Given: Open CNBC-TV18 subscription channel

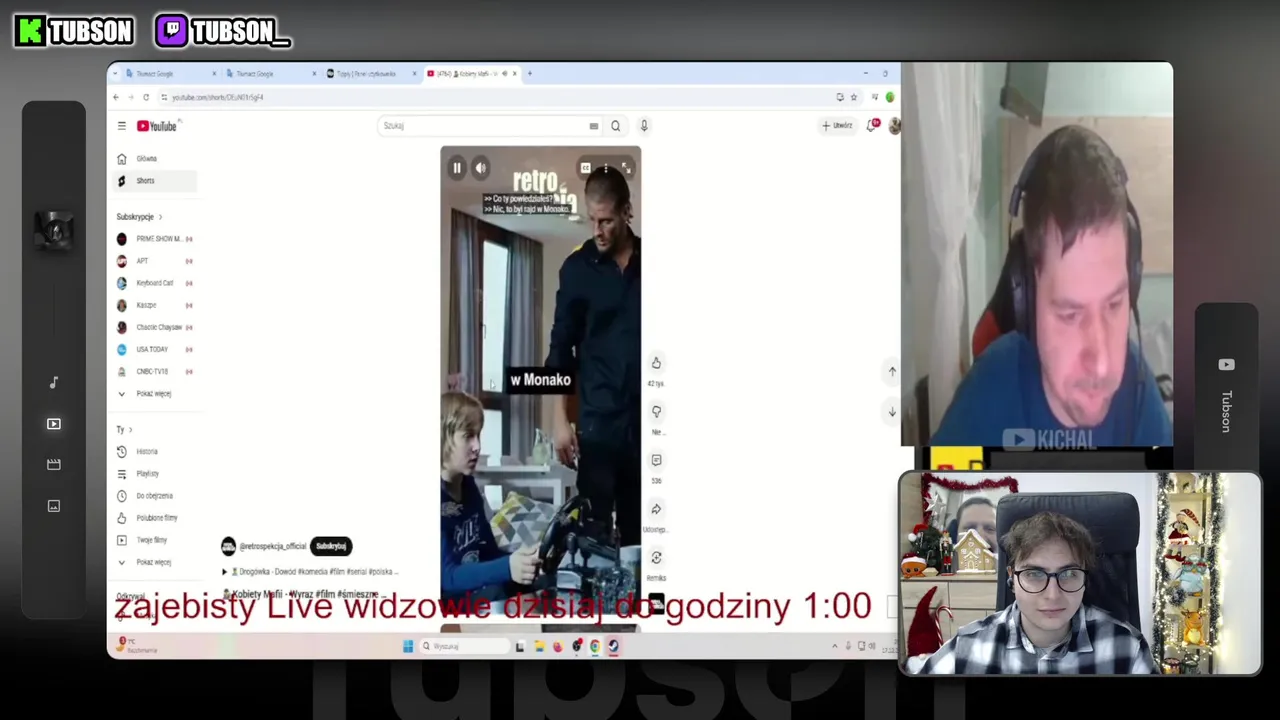Looking at the screenshot, I should coord(155,371).
